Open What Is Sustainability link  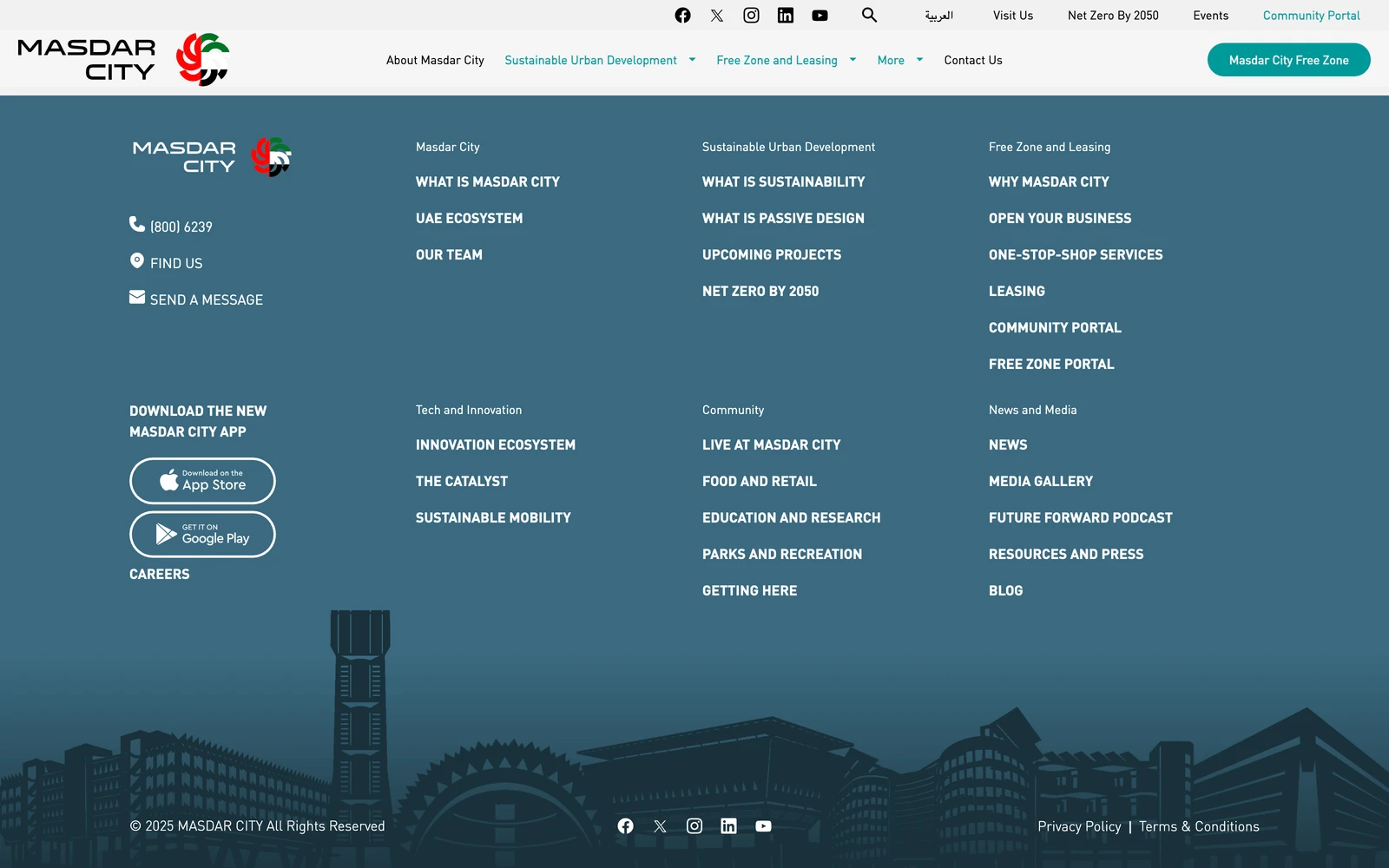[x=783, y=181]
